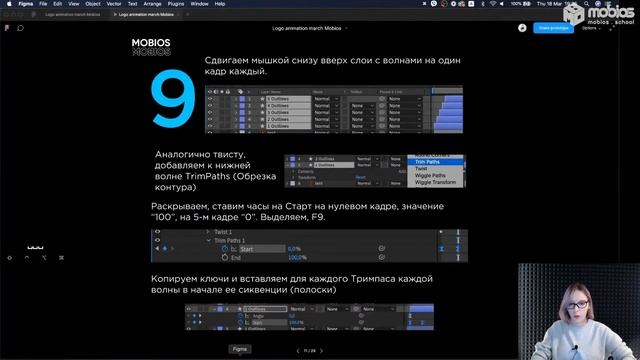Open the Window menu
The image size is (640, 360).
click(200, 4)
